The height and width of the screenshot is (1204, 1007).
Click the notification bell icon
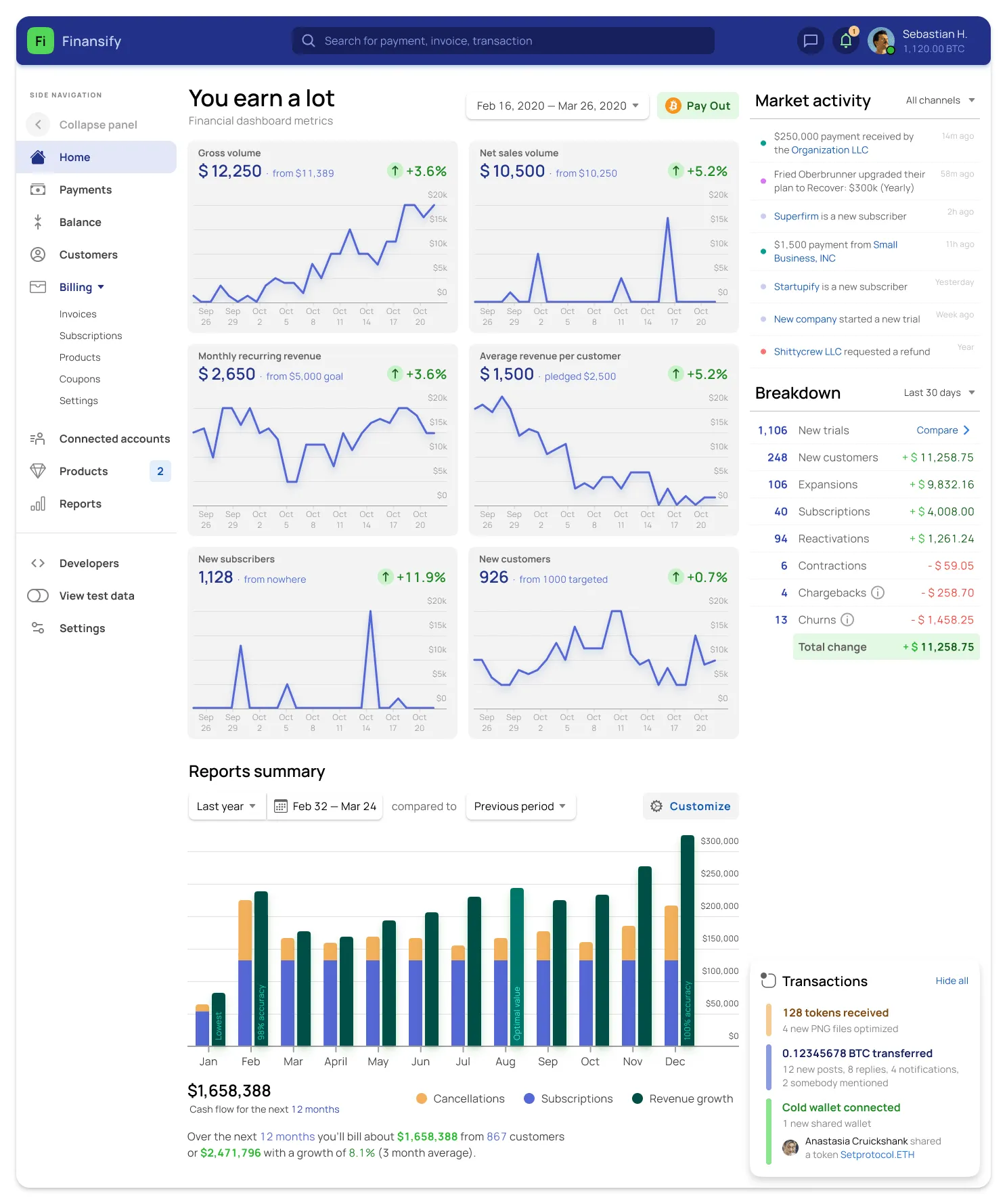pos(845,41)
